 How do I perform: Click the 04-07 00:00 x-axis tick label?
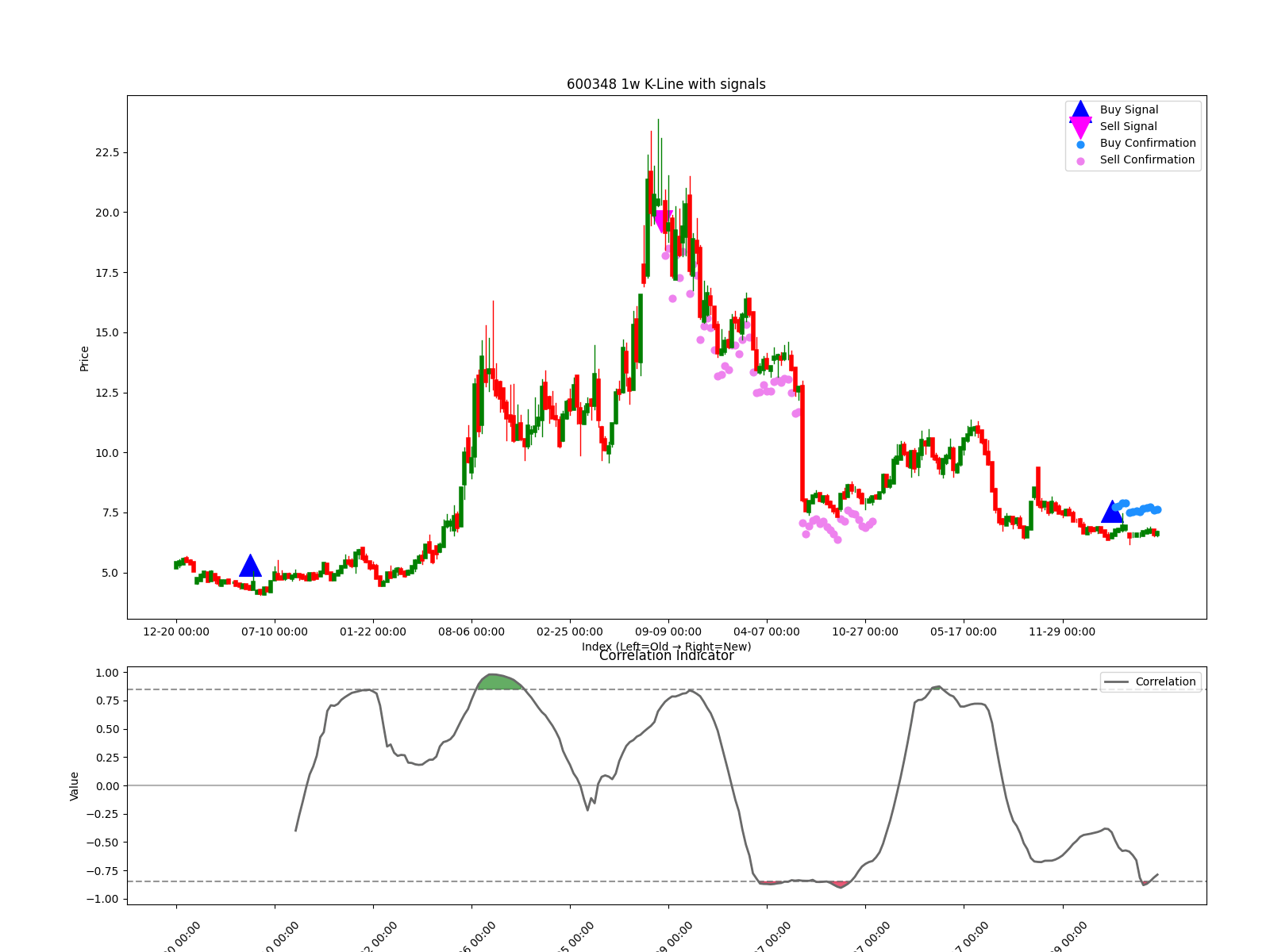[x=767, y=632]
